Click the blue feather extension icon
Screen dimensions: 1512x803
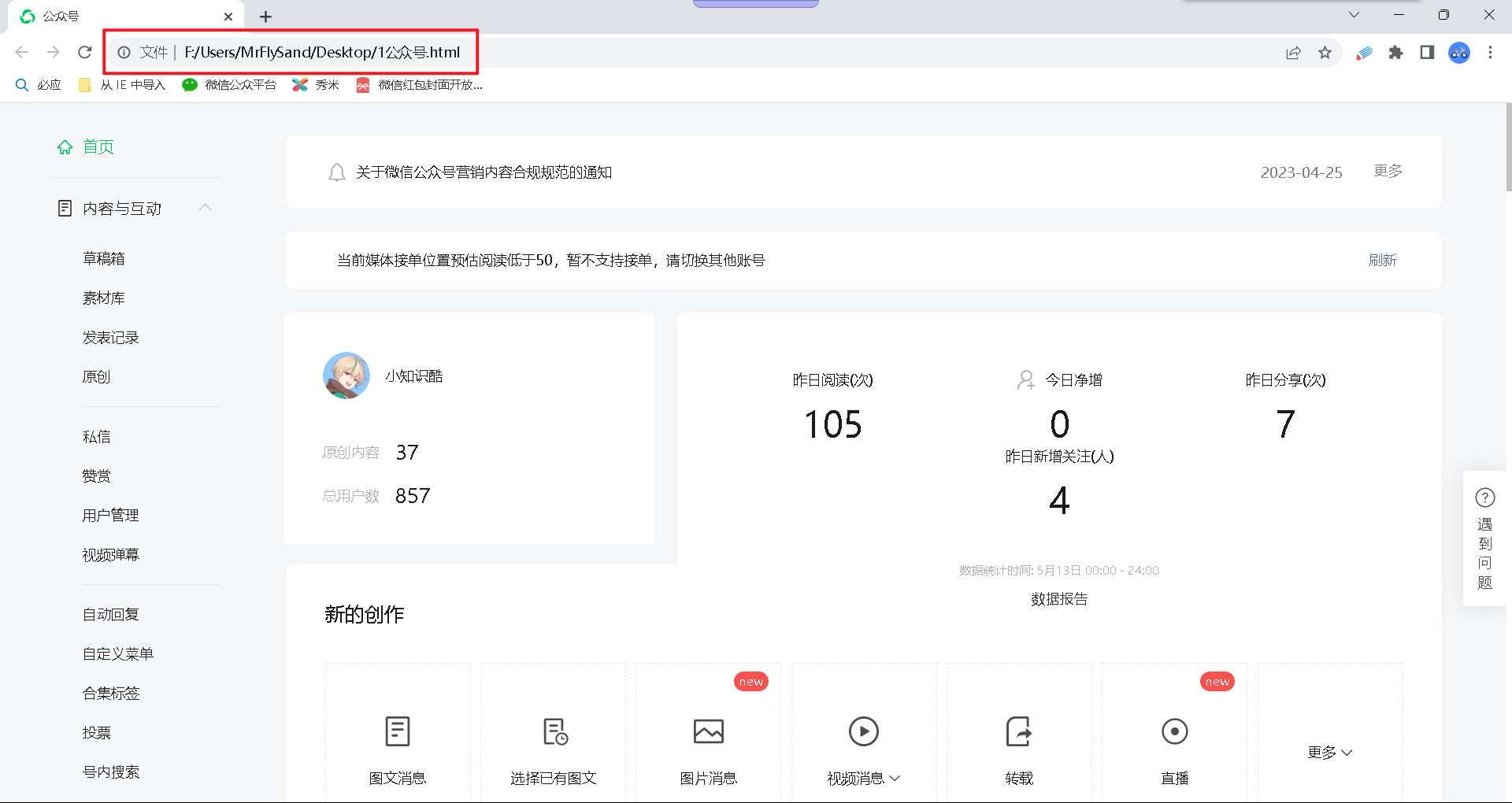(x=1365, y=53)
